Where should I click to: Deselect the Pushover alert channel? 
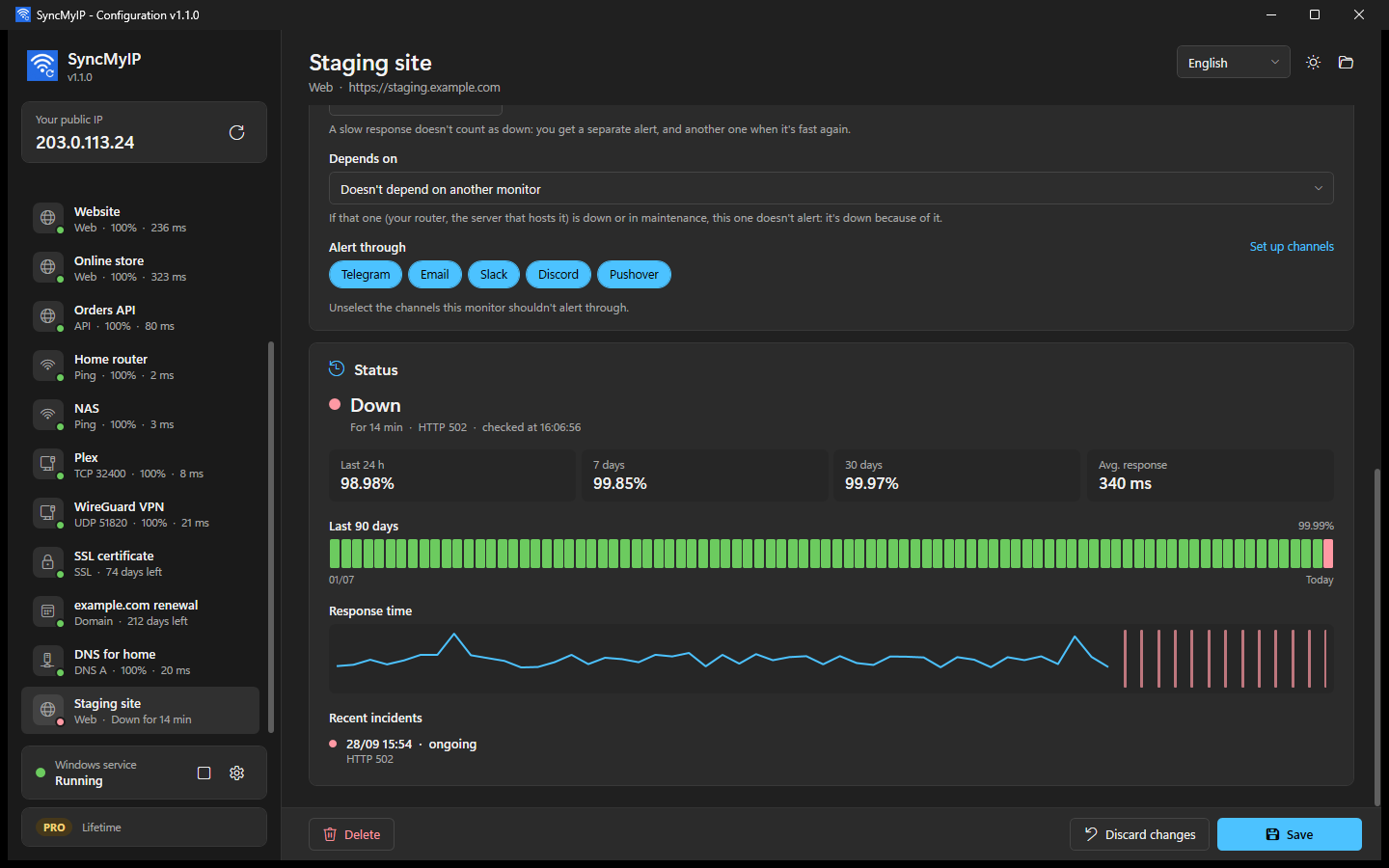(x=634, y=275)
